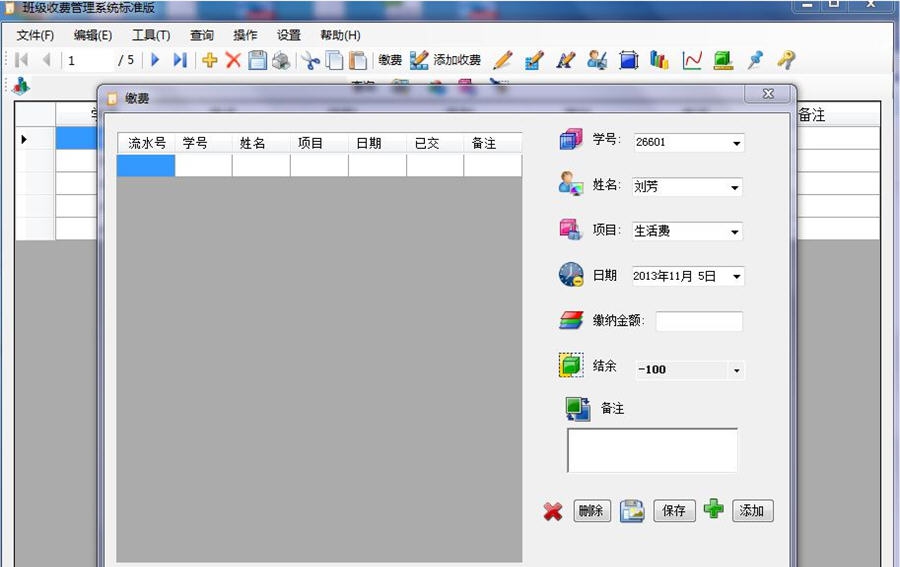900x567 pixels.
Task: Open the 帮助(H) menu
Action: [340, 35]
